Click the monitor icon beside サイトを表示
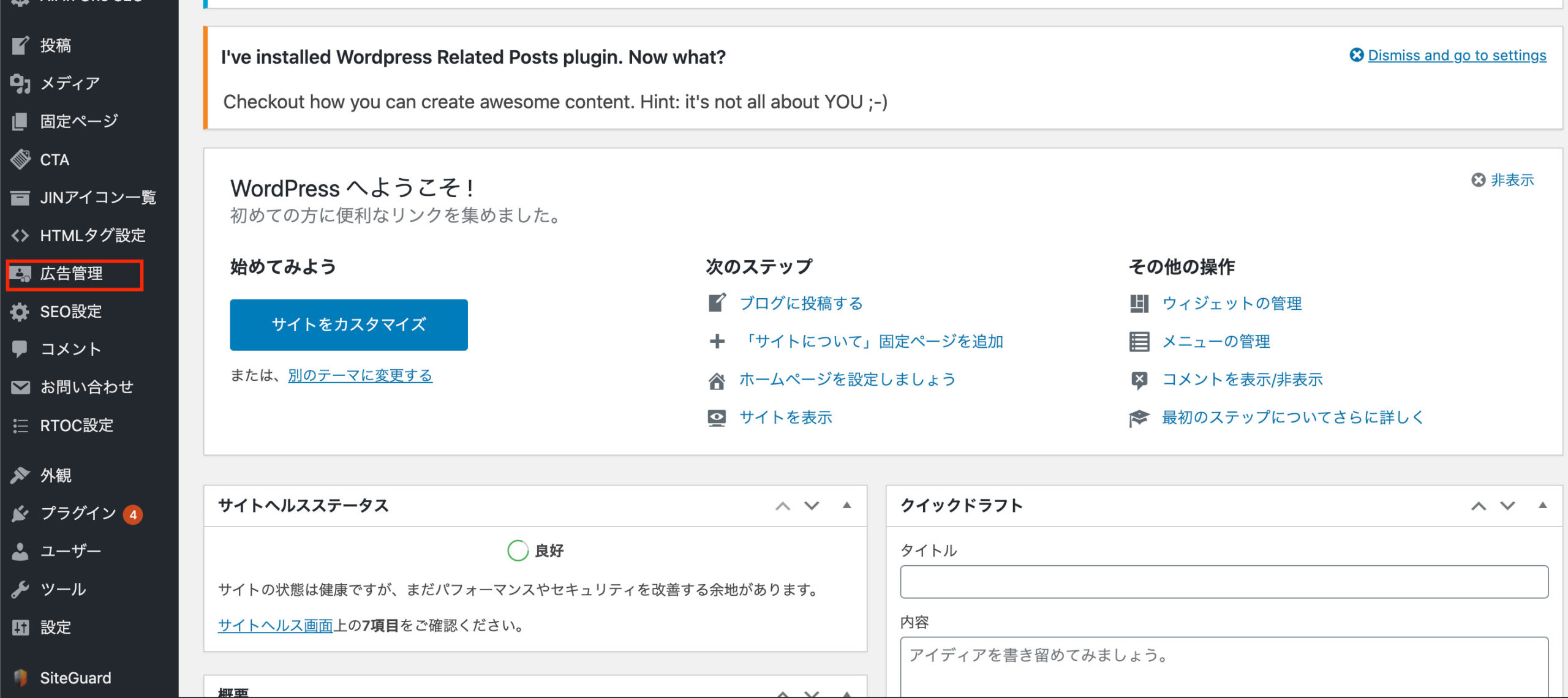This screenshot has height=698, width=1568. [x=717, y=418]
